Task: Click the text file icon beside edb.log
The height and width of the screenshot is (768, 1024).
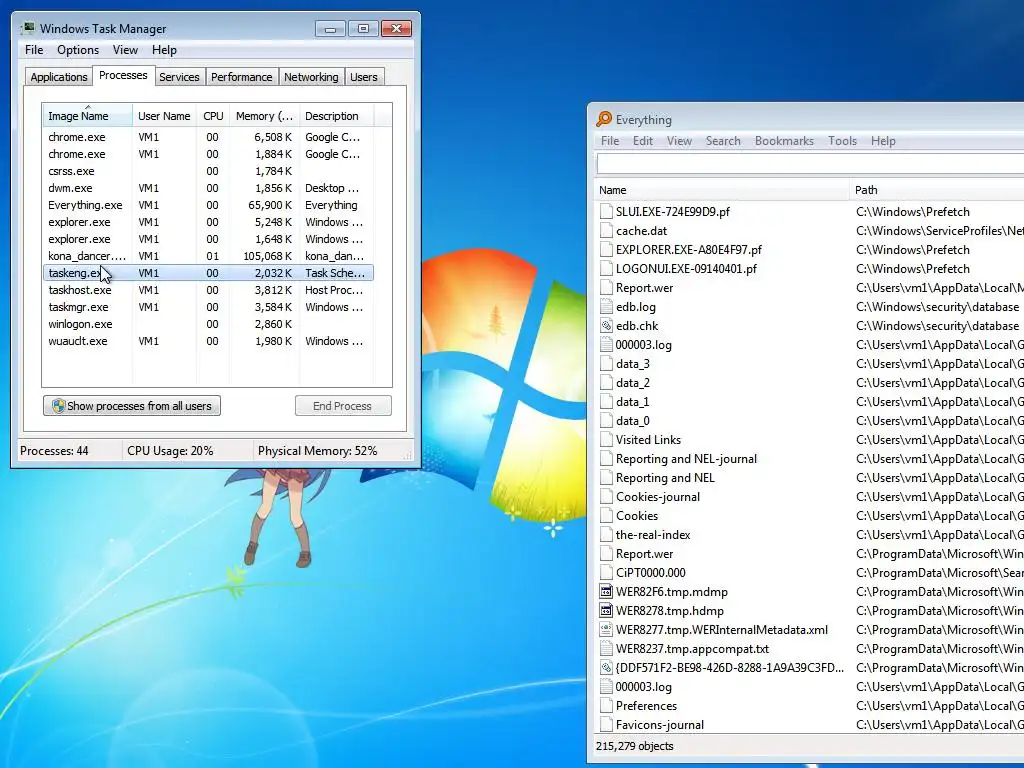Action: (x=606, y=307)
